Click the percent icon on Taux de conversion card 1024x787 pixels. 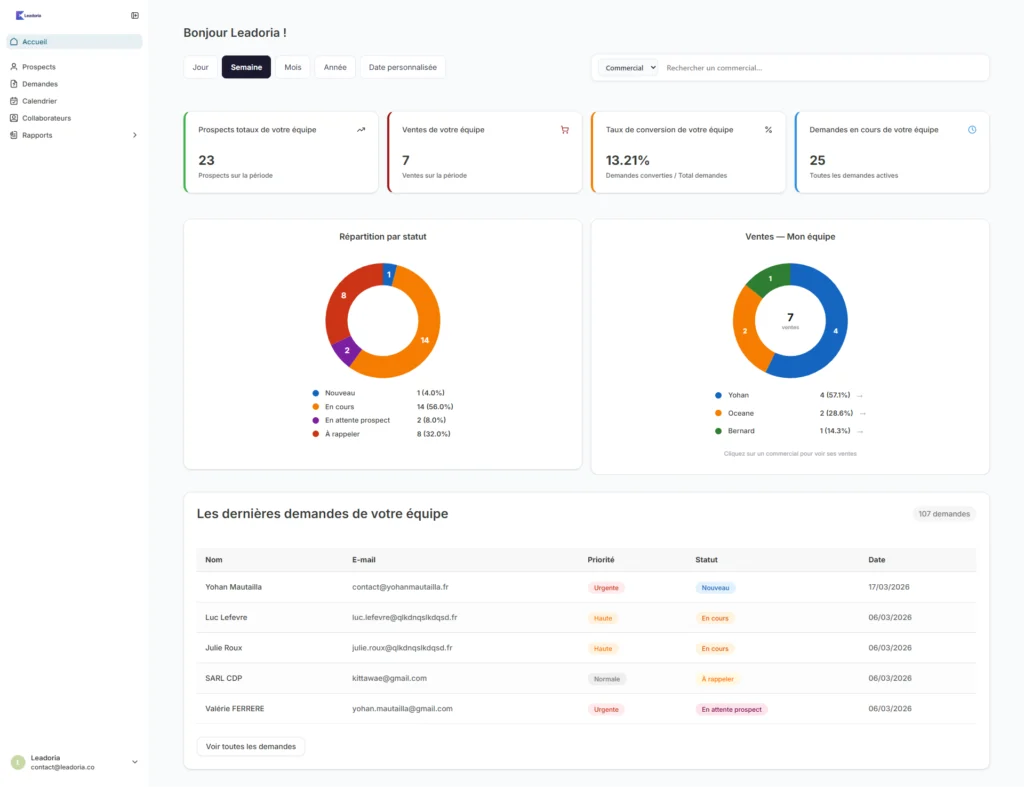tap(768, 130)
